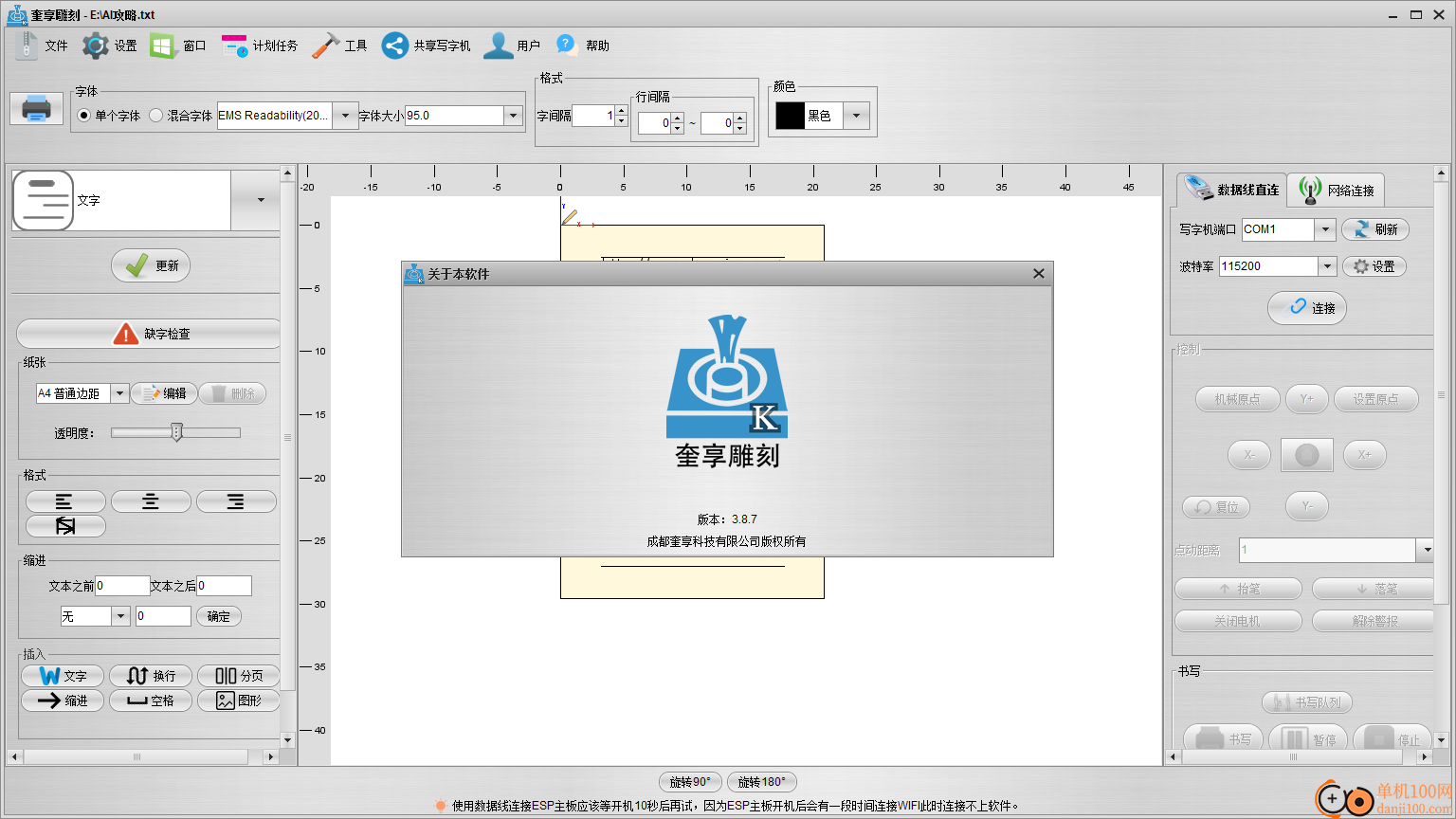Switch to the 网络连接 tab

pos(1337,190)
